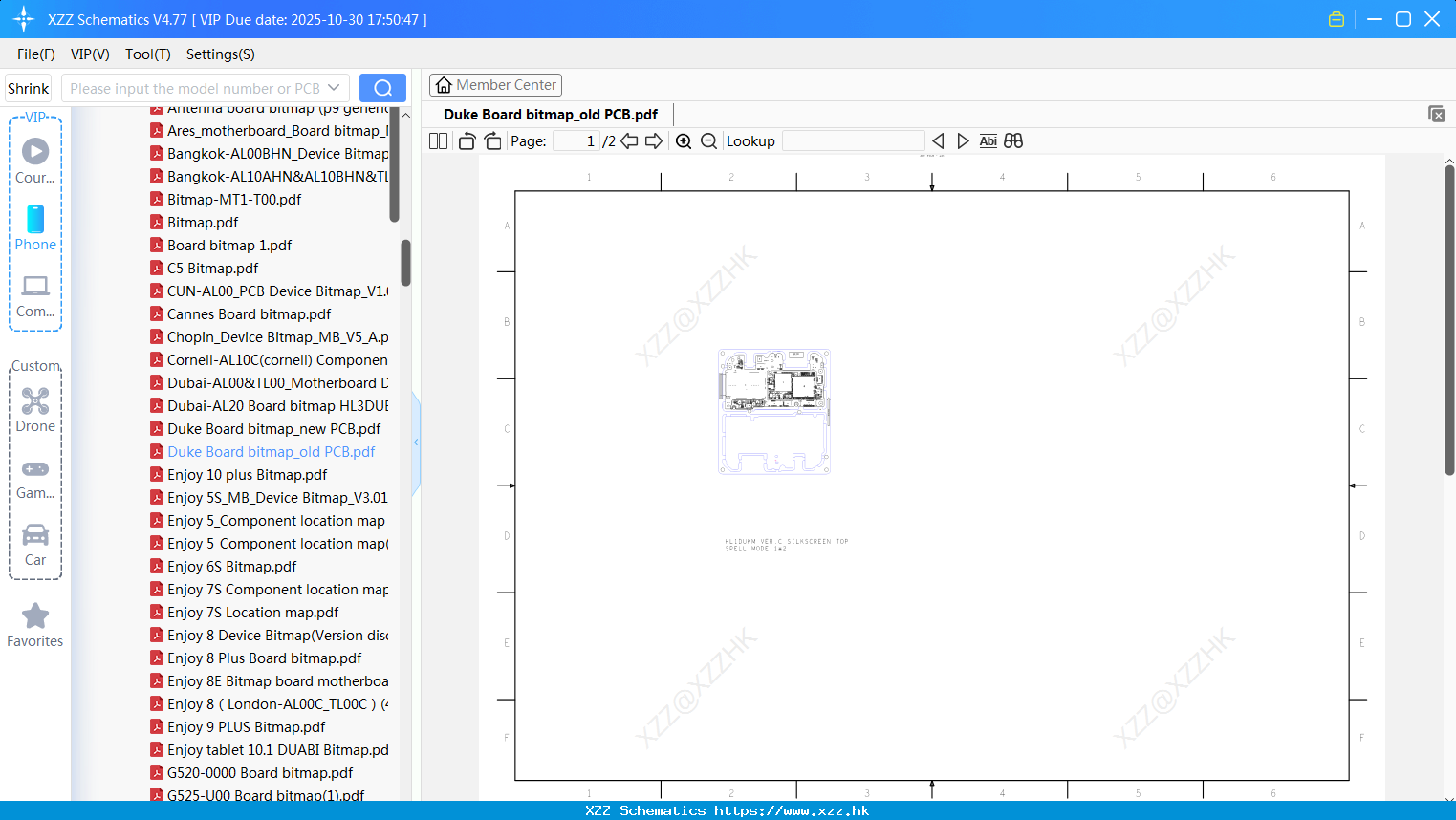The height and width of the screenshot is (820, 1456).
Task: Close the open PDF tab icon
Action: coord(1436,114)
